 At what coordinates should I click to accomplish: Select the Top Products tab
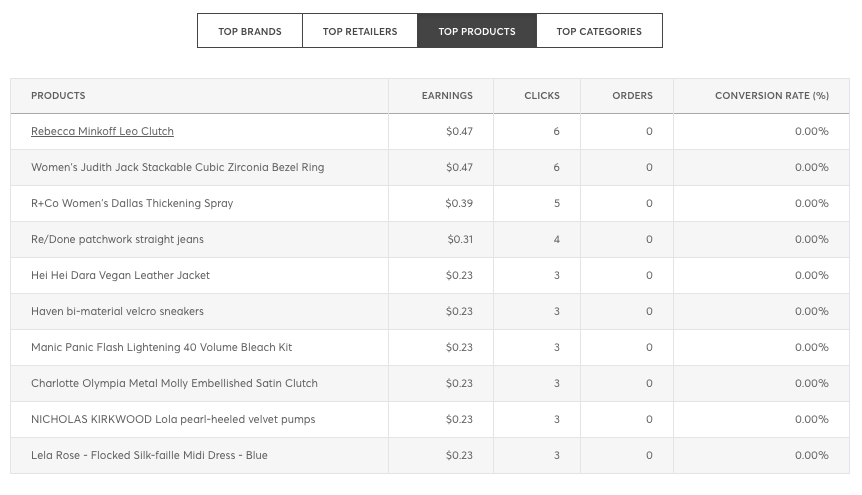click(477, 31)
